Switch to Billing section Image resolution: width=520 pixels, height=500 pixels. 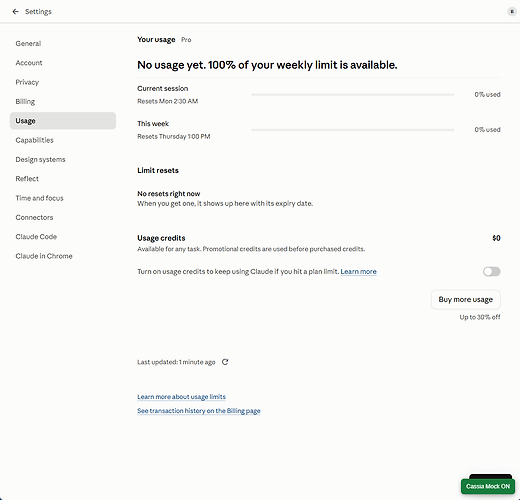[63, 101]
